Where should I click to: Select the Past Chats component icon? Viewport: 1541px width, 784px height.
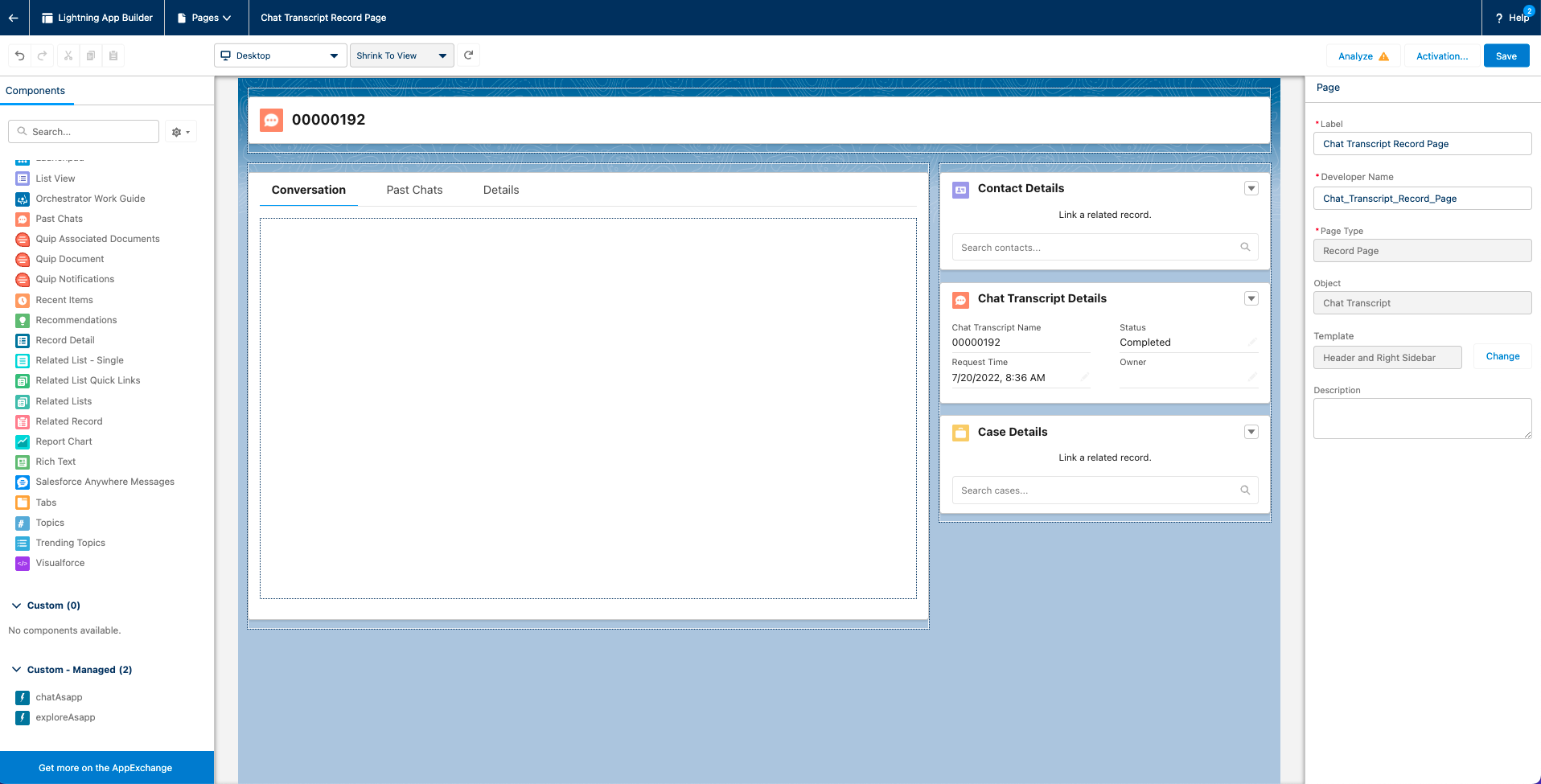tap(23, 219)
